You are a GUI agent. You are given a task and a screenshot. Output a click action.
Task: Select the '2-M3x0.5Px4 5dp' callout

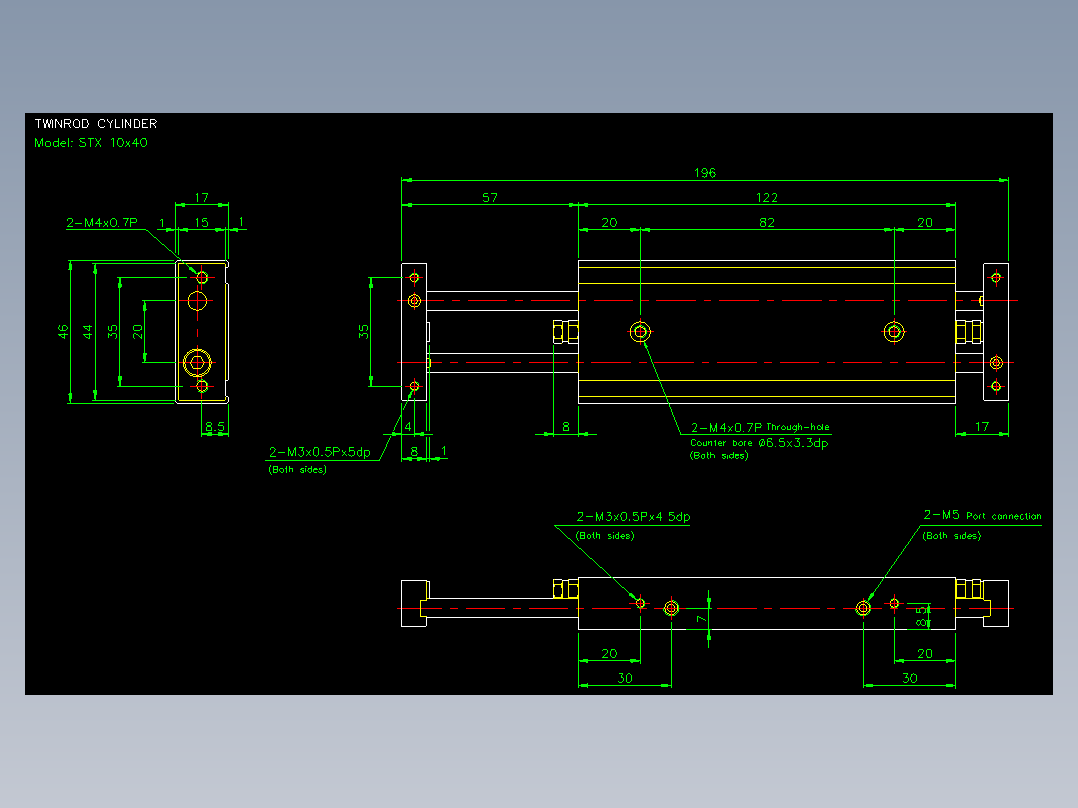pos(633,516)
